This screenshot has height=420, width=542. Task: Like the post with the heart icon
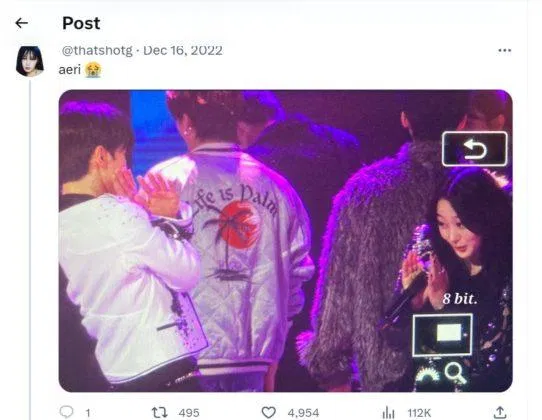tap(268, 412)
